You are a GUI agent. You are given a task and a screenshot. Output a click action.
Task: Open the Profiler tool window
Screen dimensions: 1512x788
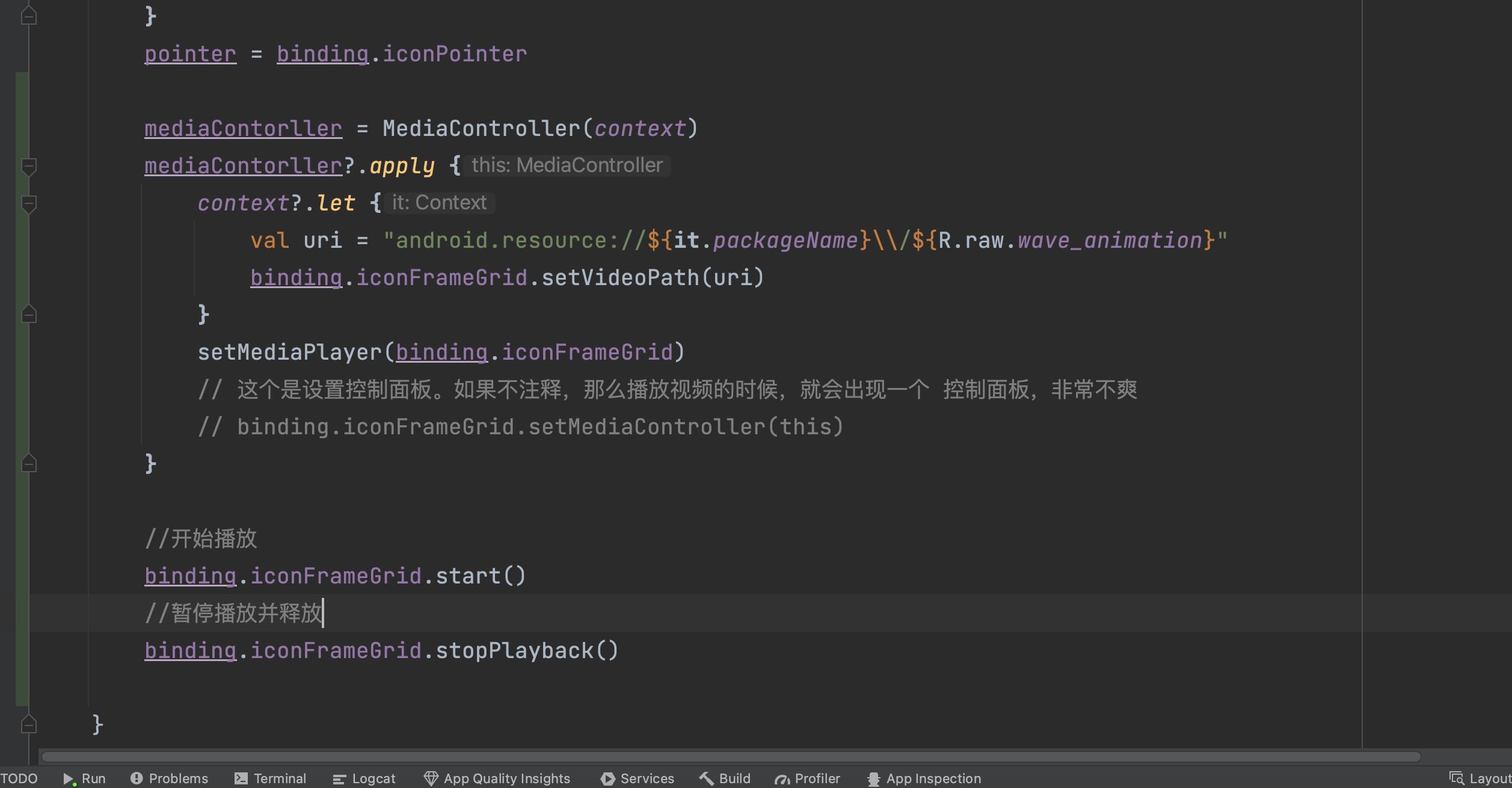[x=808, y=778]
